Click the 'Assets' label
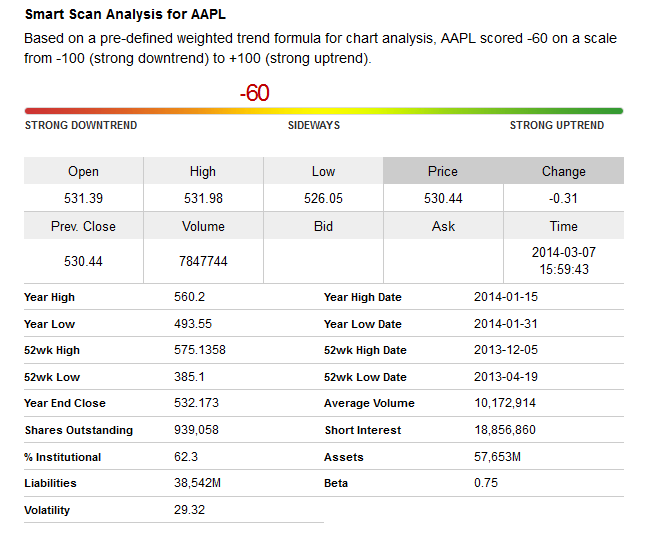Screen dimensions: 648x536 (344, 457)
